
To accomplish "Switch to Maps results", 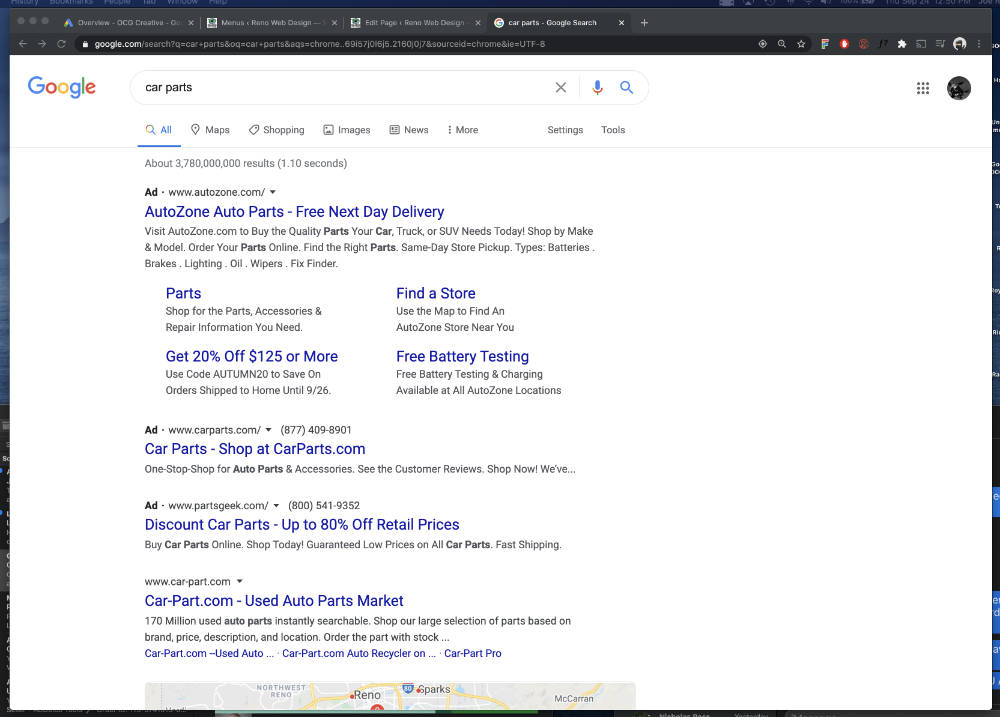I will pos(210,129).
